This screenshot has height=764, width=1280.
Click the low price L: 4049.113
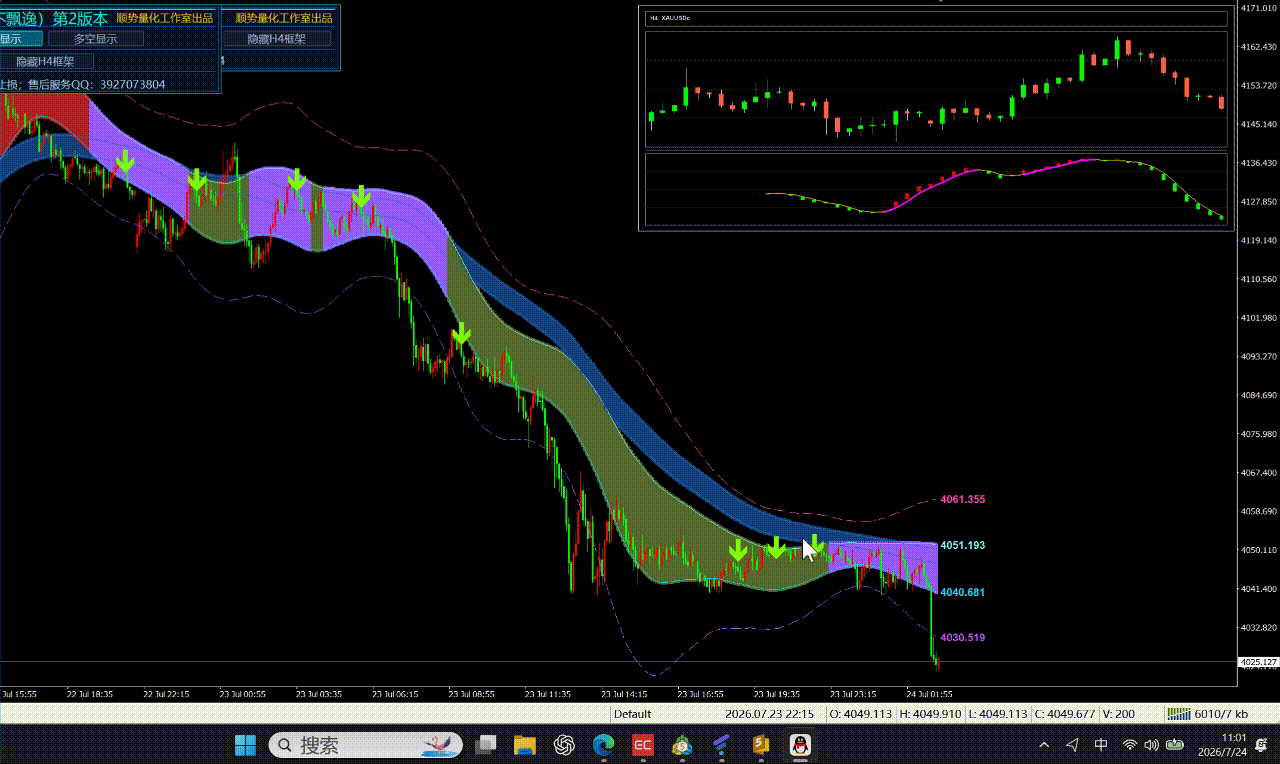coord(998,714)
